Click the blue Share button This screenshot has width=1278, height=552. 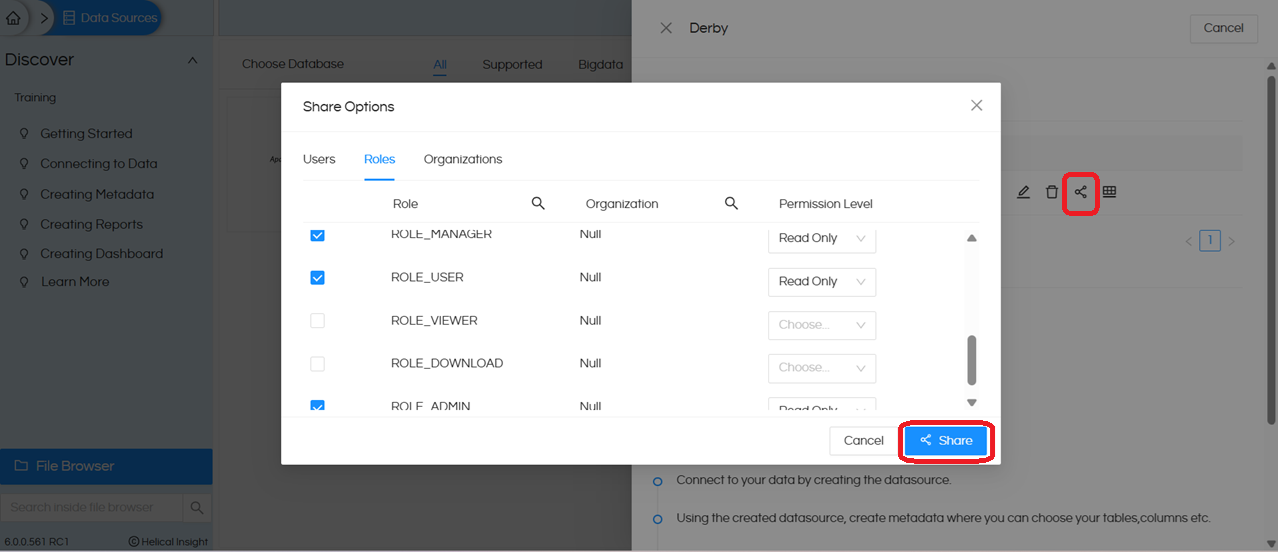[x=946, y=441]
